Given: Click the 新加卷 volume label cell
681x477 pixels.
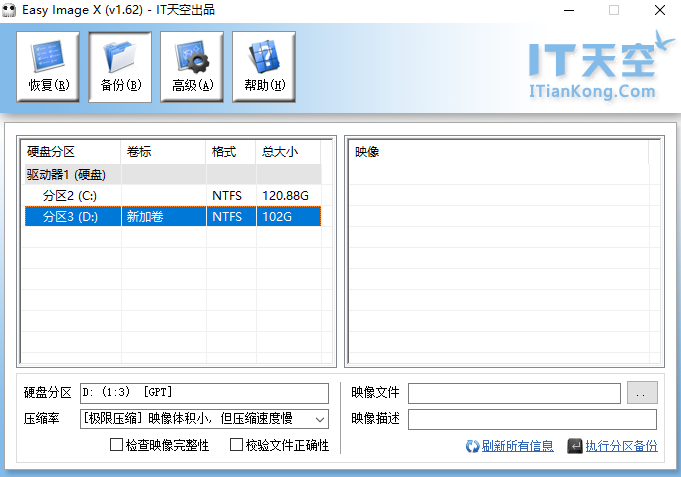Looking at the screenshot, I should 164,216.
